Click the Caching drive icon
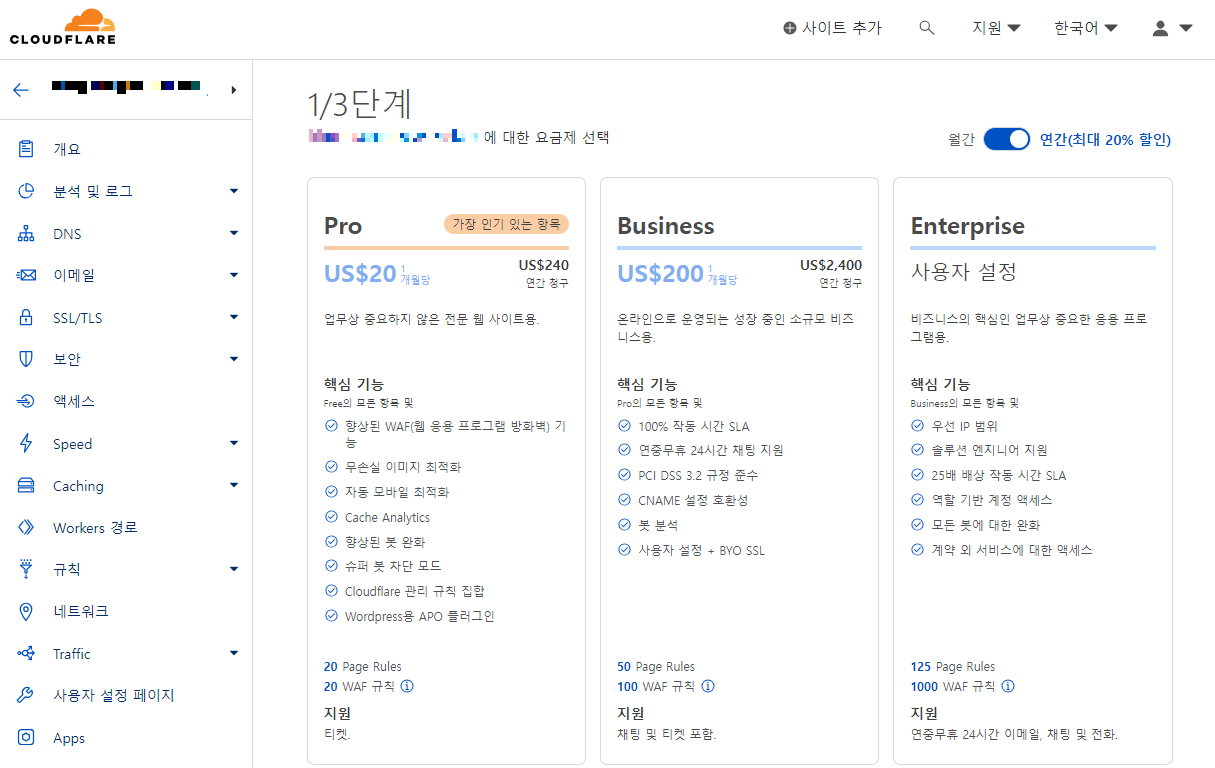This screenshot has height=768, width=1215. [27, 486]
